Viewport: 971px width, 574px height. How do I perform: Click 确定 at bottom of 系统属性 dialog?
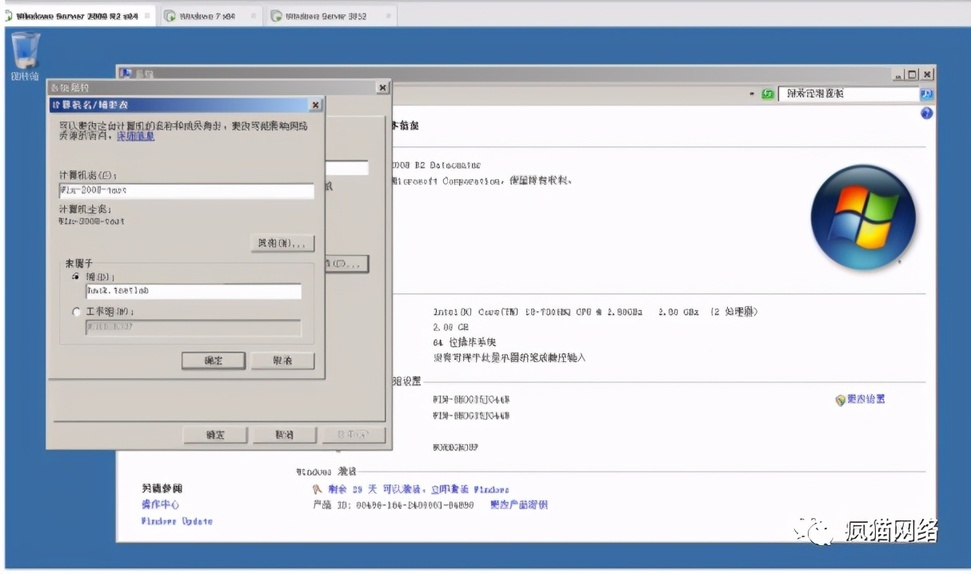216,435
